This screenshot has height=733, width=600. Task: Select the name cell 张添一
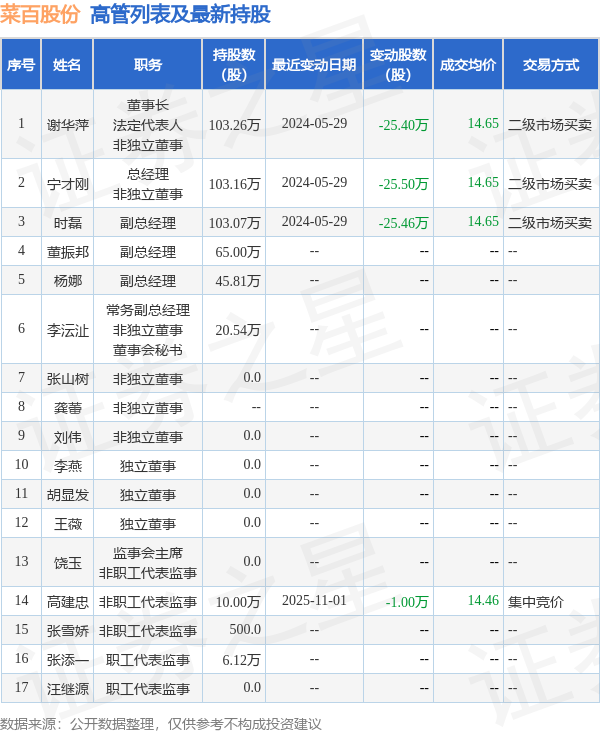[68, 660]
